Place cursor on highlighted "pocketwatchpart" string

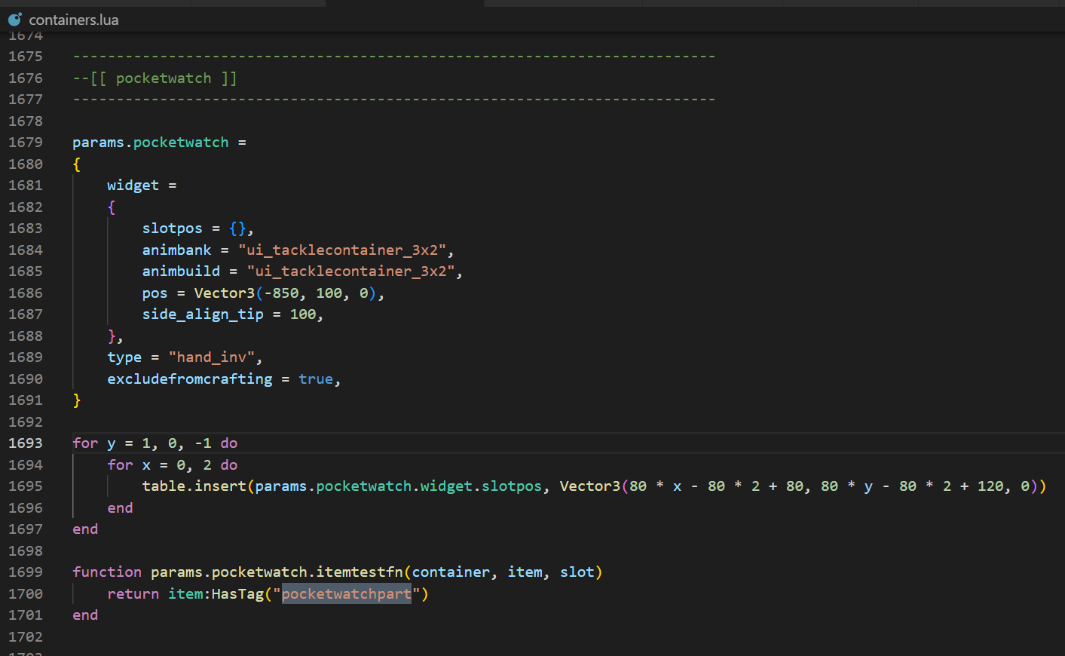pyautogui.click(x=346, y=594)
